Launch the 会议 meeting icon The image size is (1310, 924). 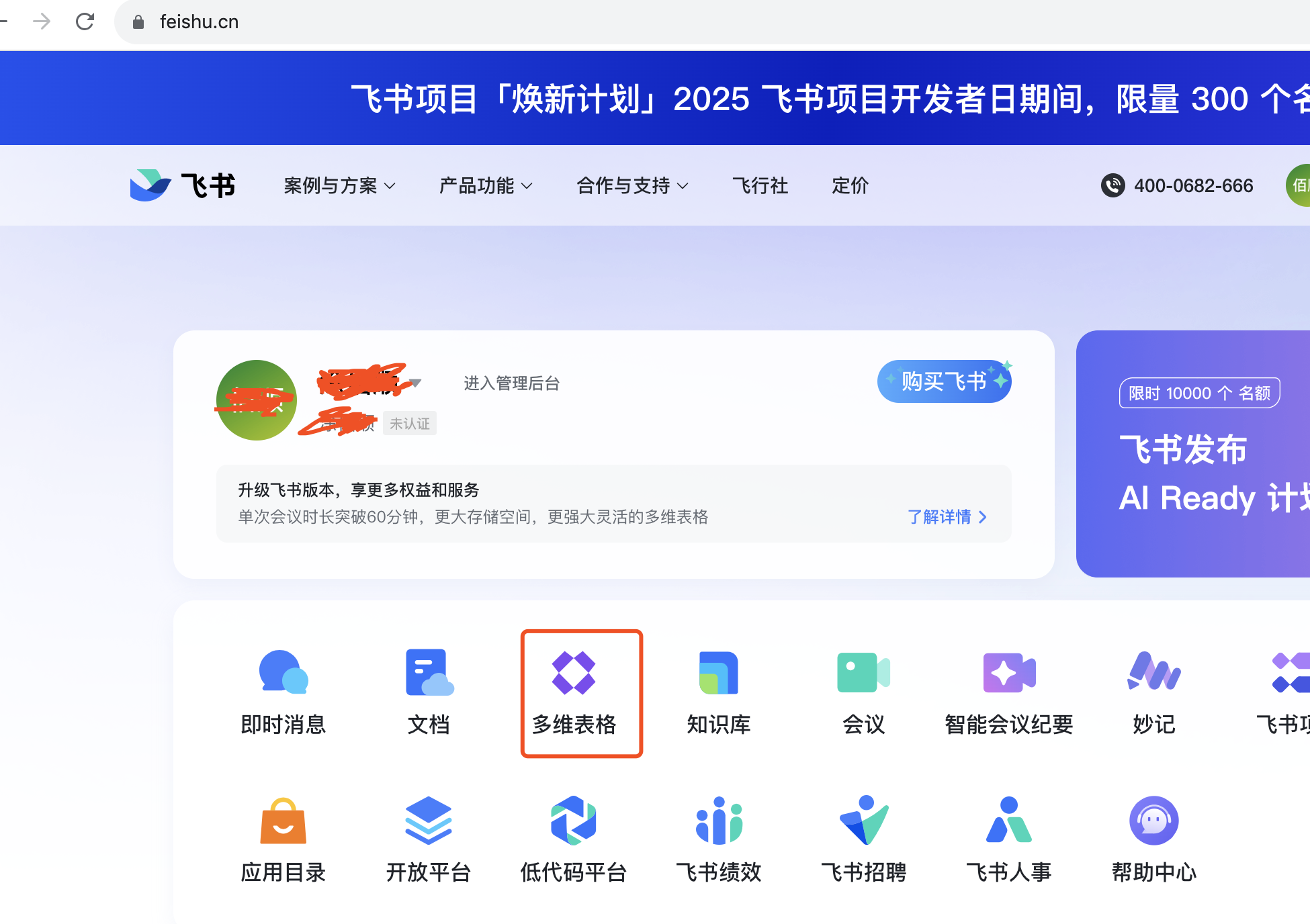[863, 672]
